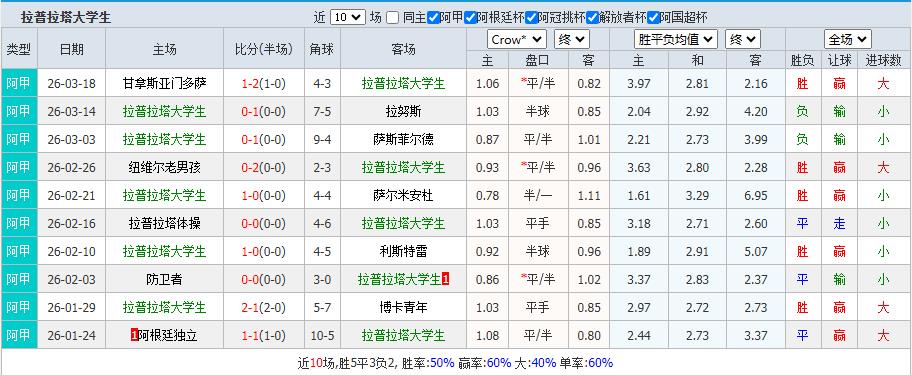This screenshot has height=375, width=912.
Task: Open team 萨尔米安杜
Action: point(403,195)
